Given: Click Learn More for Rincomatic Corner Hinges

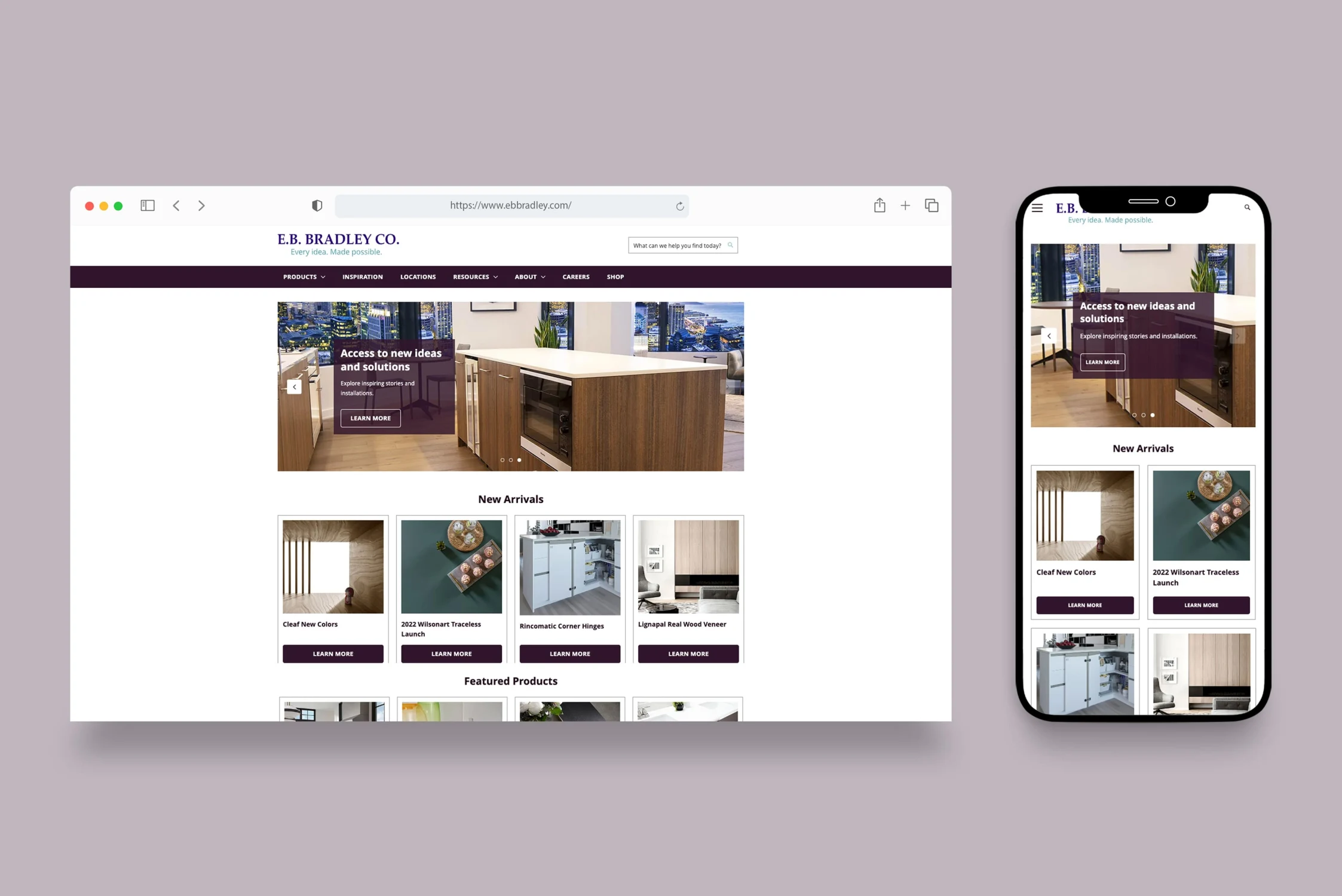Looking at the screenshot, I should click(570, 653).
